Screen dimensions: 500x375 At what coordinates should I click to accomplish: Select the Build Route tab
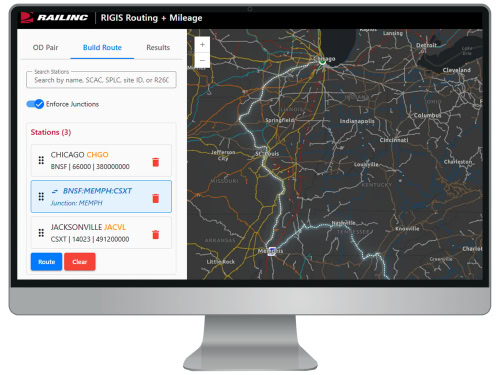[102, 48]
